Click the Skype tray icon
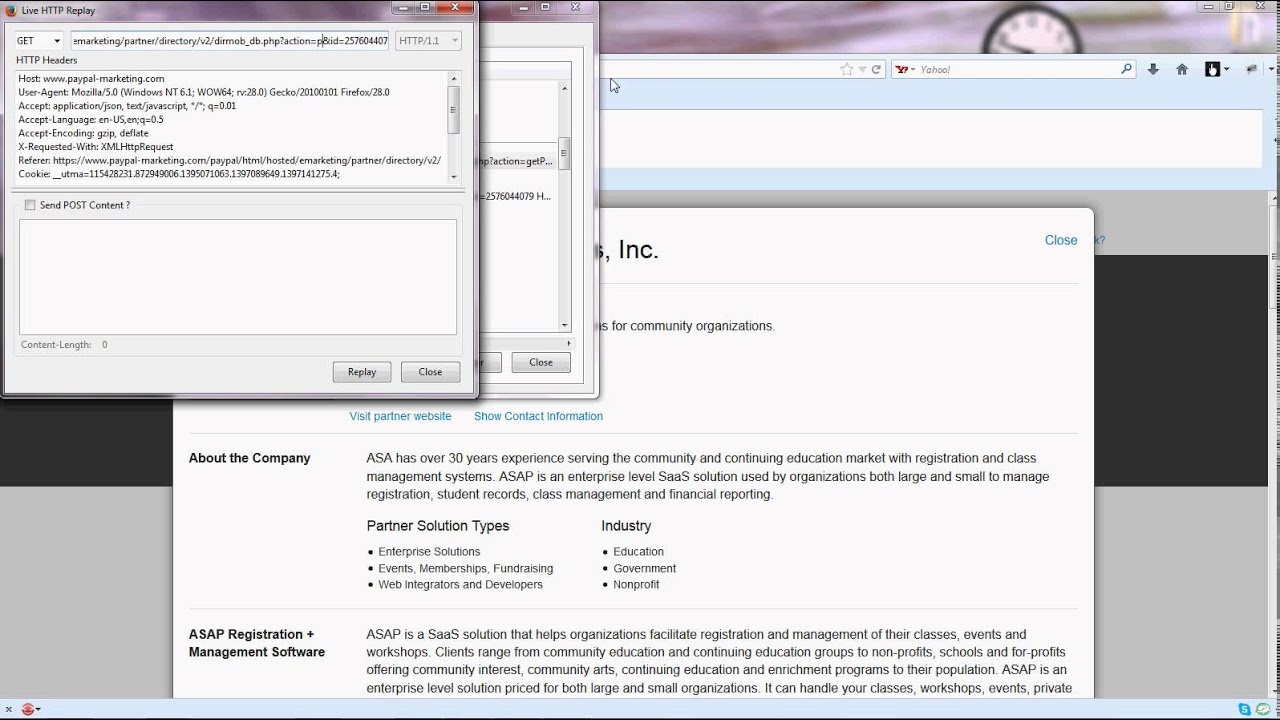The width and height of the screenshot is (1280, 720). click(1245, 709)
